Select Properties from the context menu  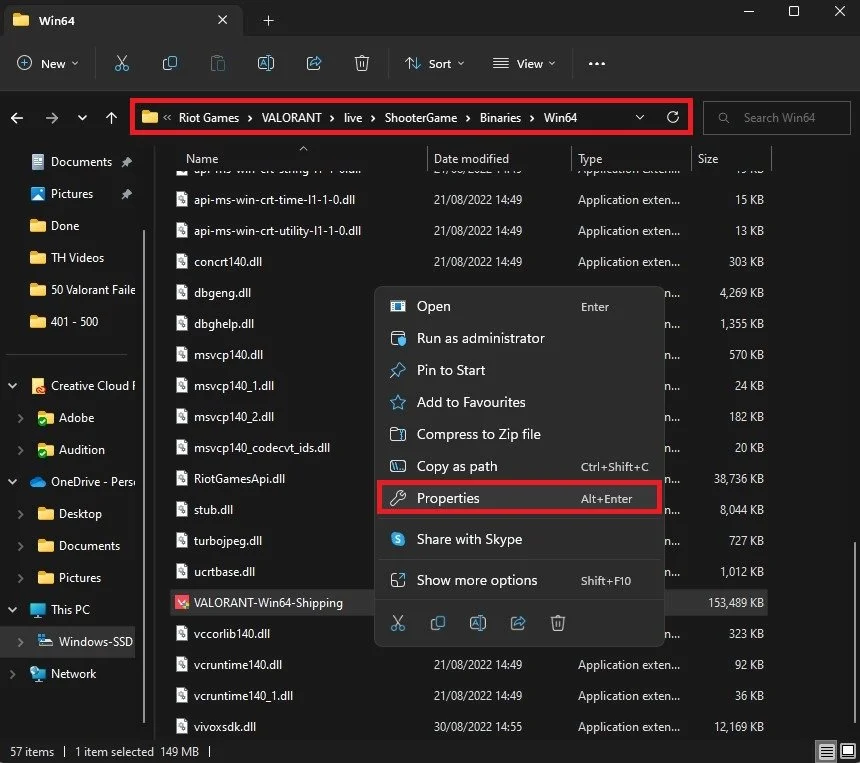coord(448,498)
